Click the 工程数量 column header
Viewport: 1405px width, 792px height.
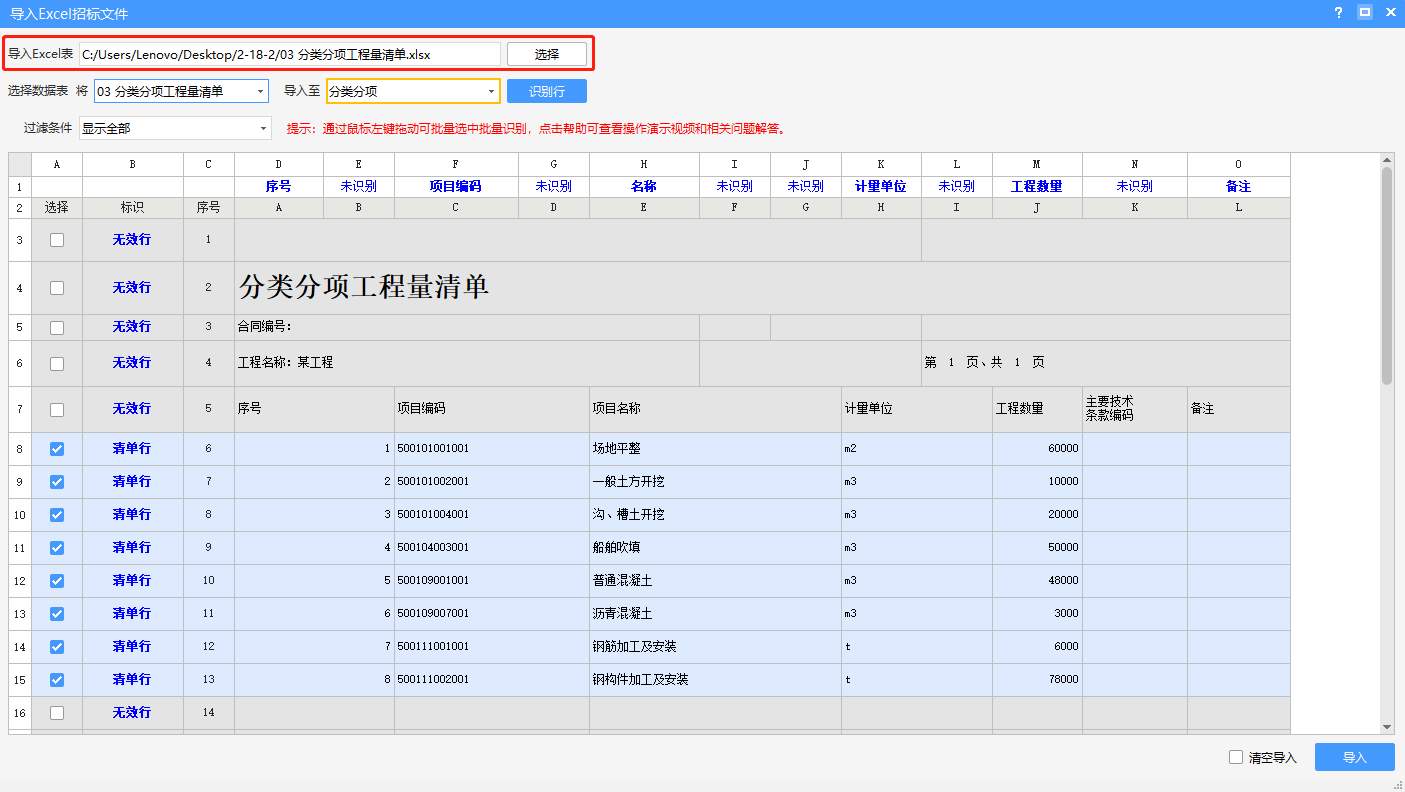(1036, 186)
